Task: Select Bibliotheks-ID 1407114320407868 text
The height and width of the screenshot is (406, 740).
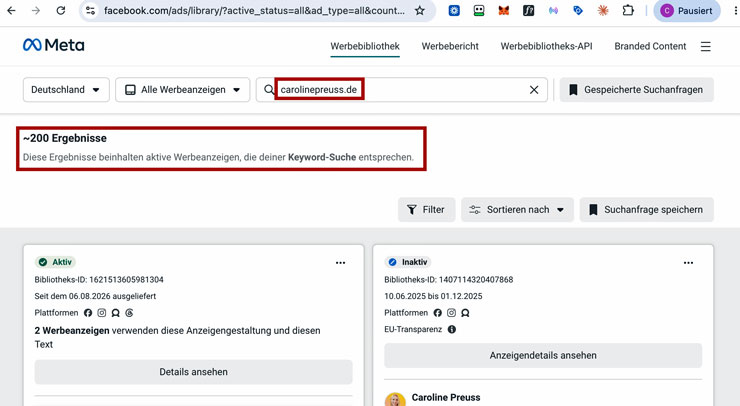Action: tap(449, 279)
